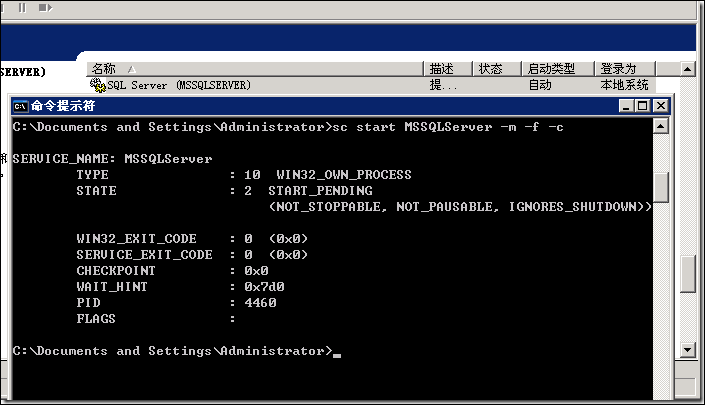Close the command prompt window
The image size is (705, 405).
(661, 106)
